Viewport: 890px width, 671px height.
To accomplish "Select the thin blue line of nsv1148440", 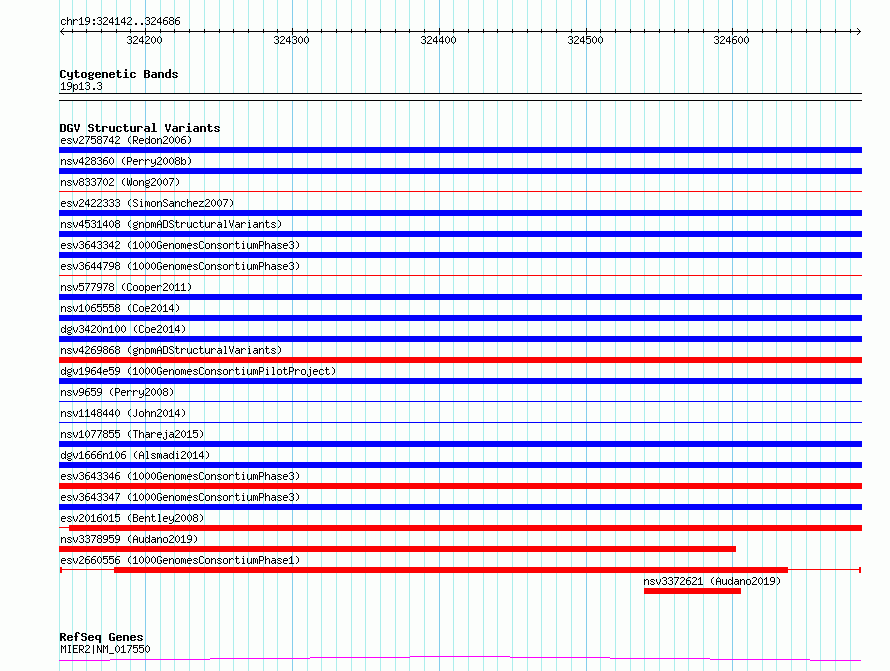I will 460,423.
